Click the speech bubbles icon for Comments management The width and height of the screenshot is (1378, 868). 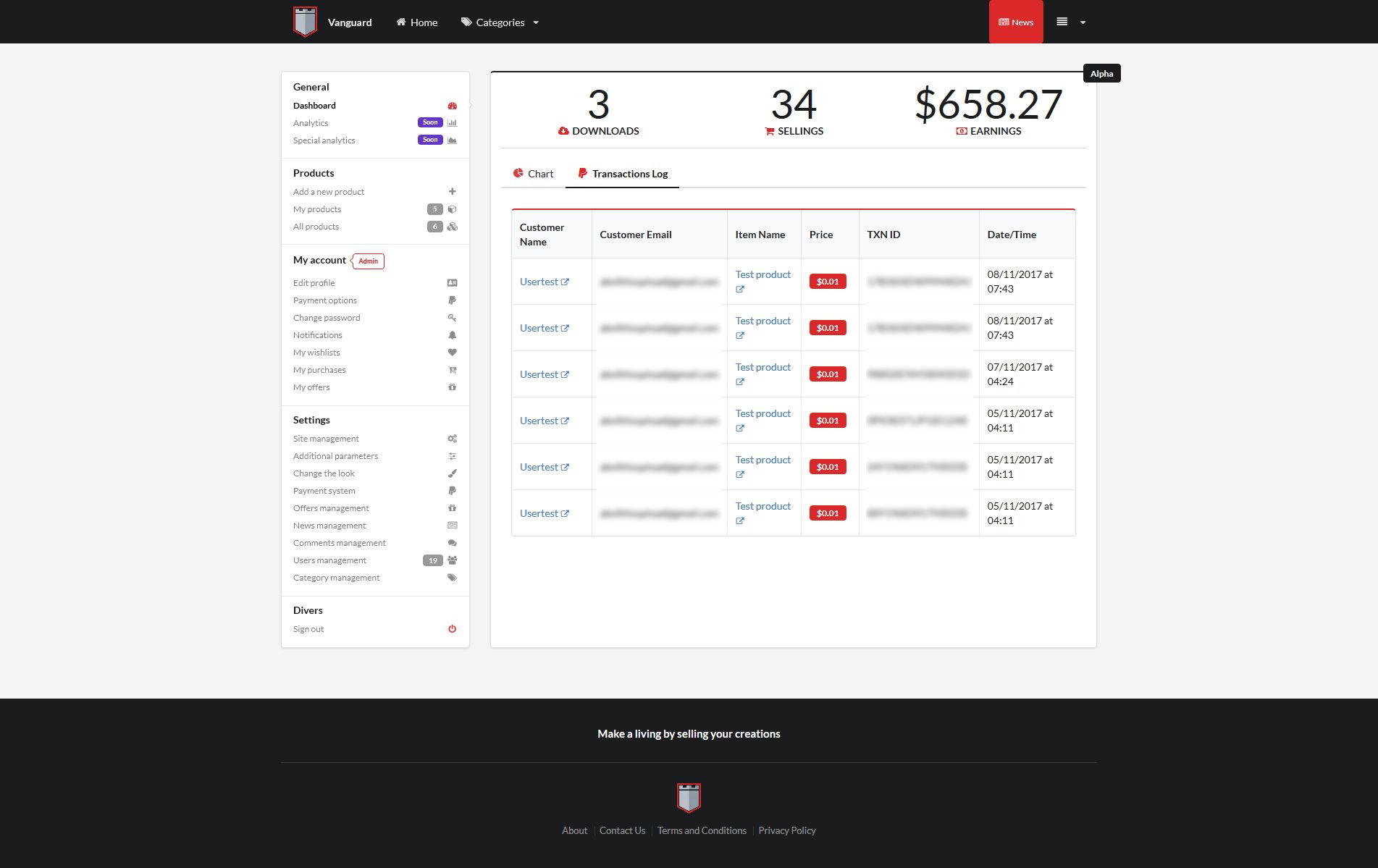(452, 543)
